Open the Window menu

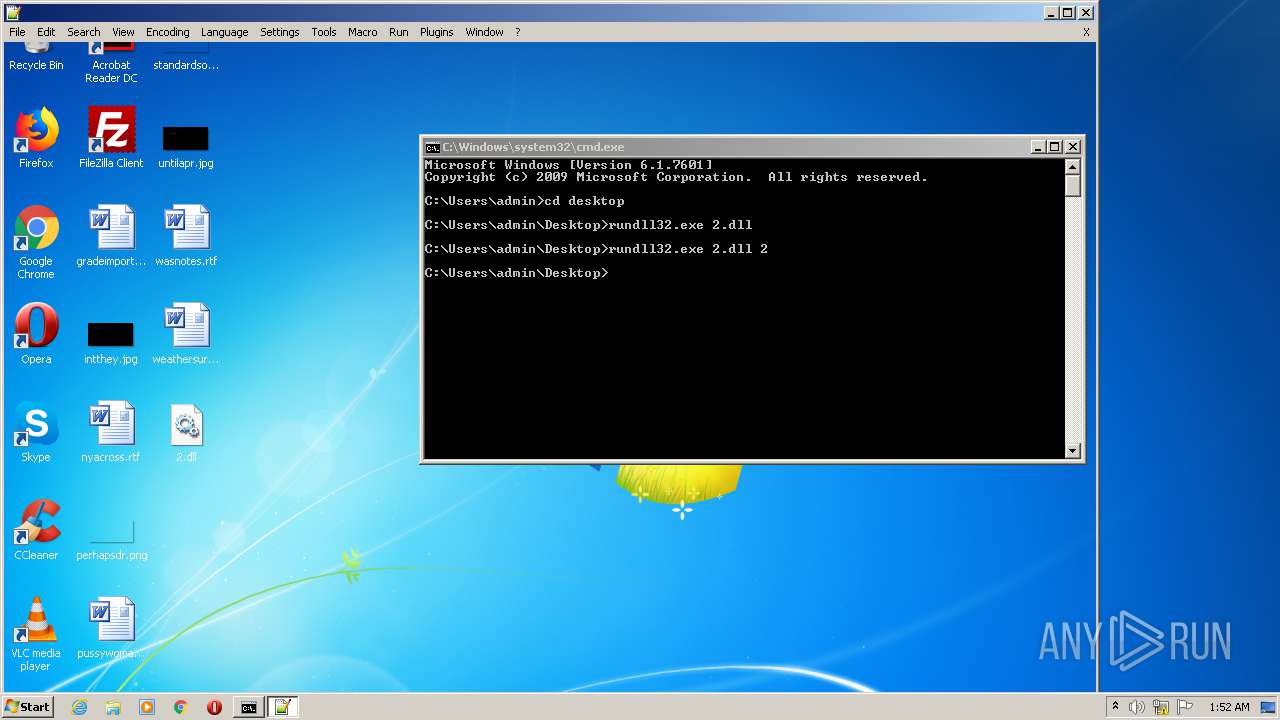pos(484,32)
